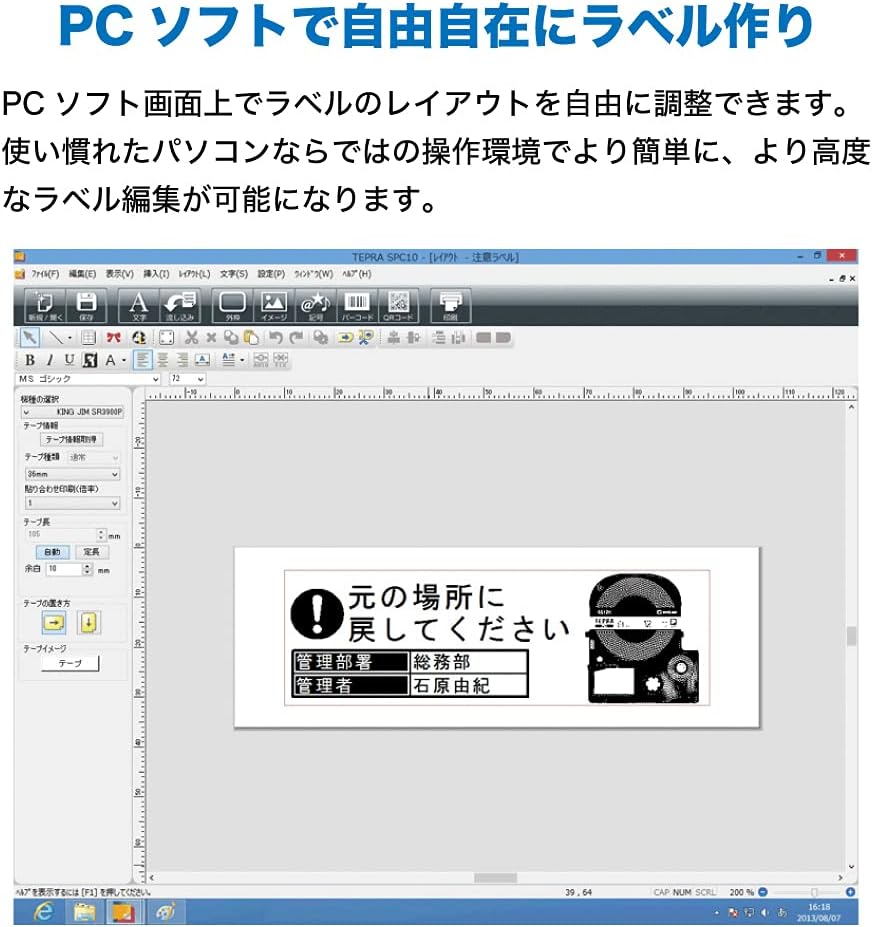Click the 保存 (save) floppy icon
This screenshot has height=927, width=872.
[x=86, y=305]
